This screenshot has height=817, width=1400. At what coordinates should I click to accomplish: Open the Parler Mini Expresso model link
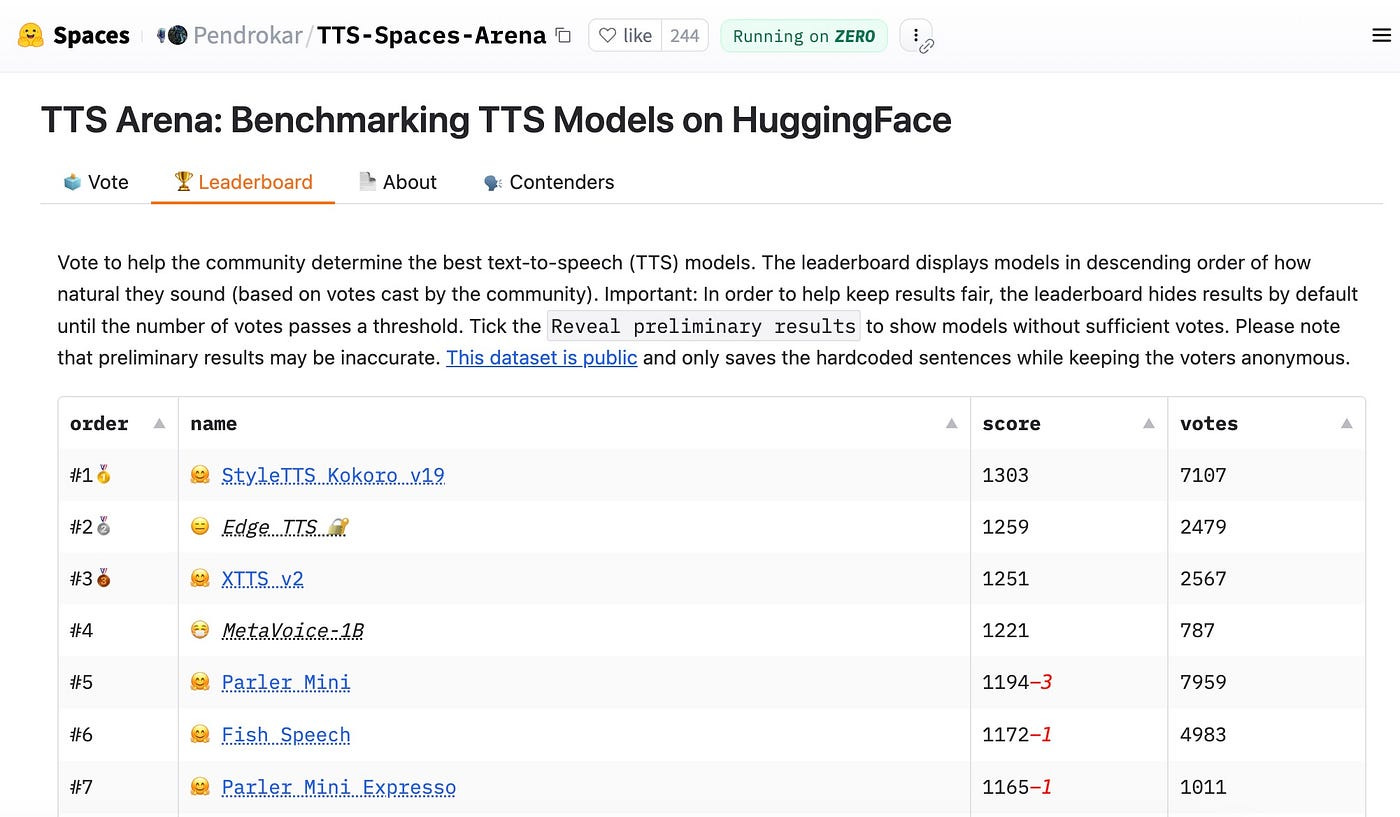(339, 787)
